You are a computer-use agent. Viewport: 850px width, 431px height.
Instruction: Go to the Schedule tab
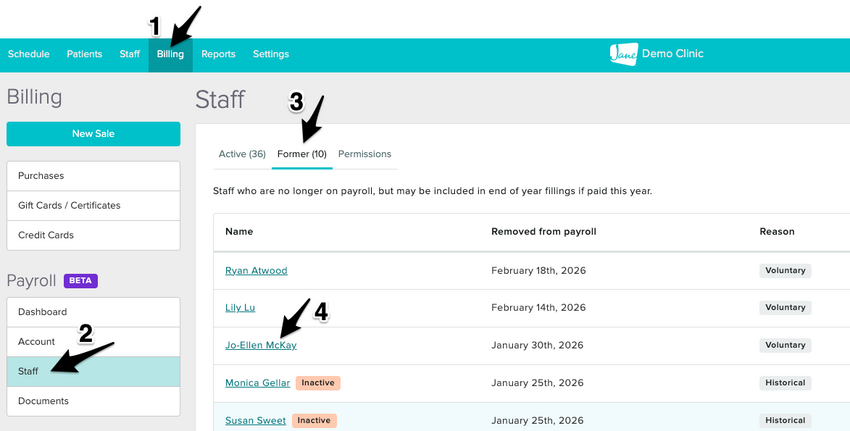(x=29, y=54)
